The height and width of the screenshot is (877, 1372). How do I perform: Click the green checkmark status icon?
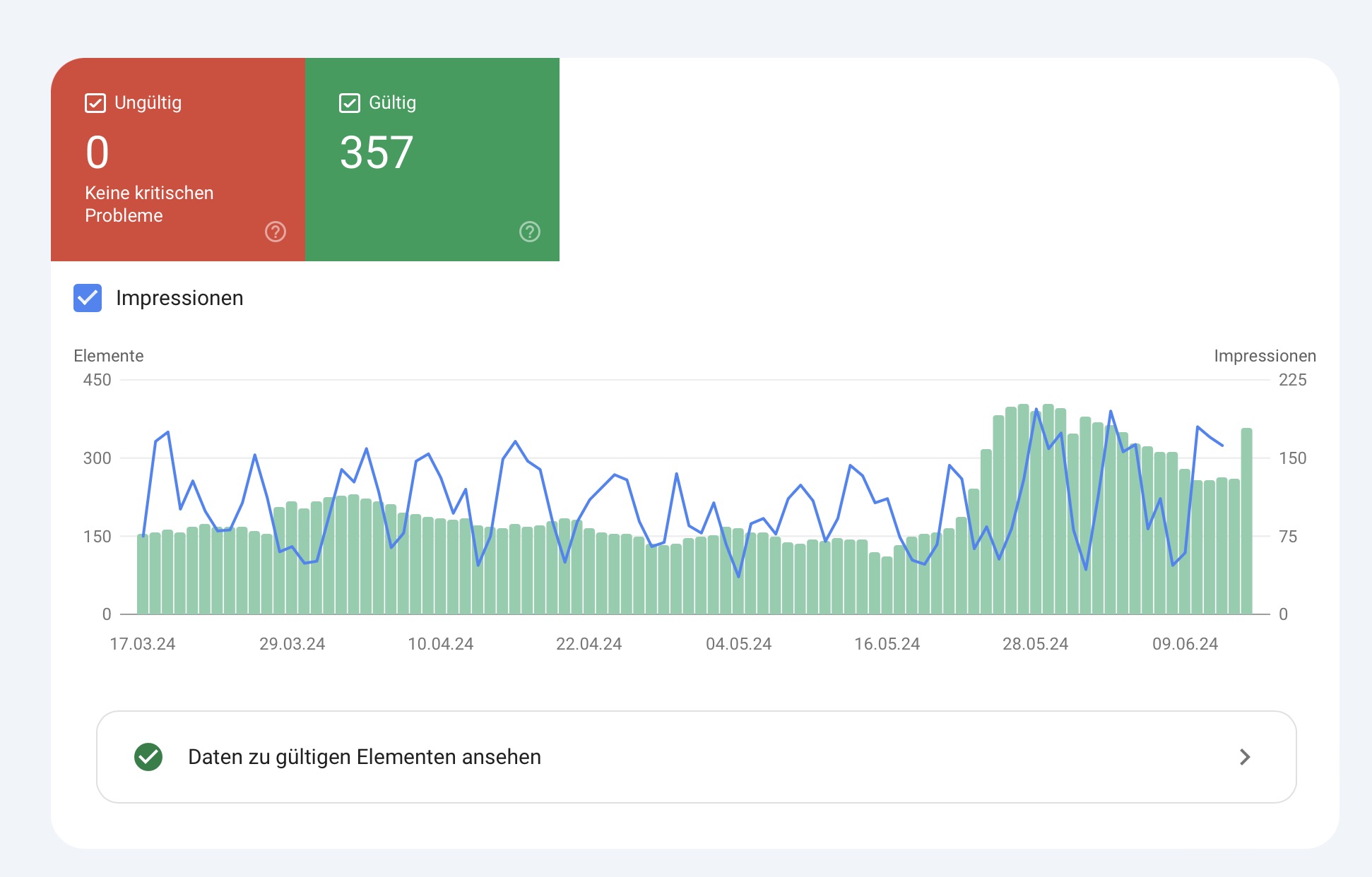148,757
